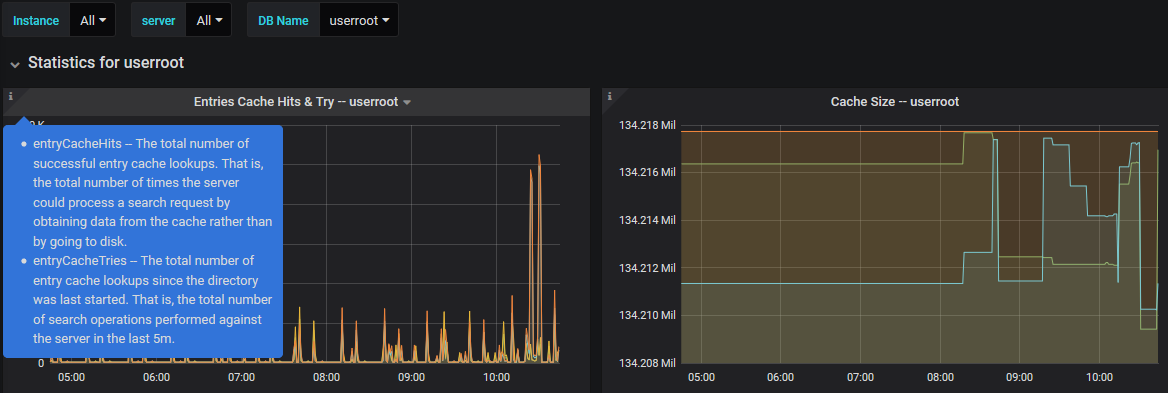Click the 10:00 label on Cache Size chart

pos(1100,377)
